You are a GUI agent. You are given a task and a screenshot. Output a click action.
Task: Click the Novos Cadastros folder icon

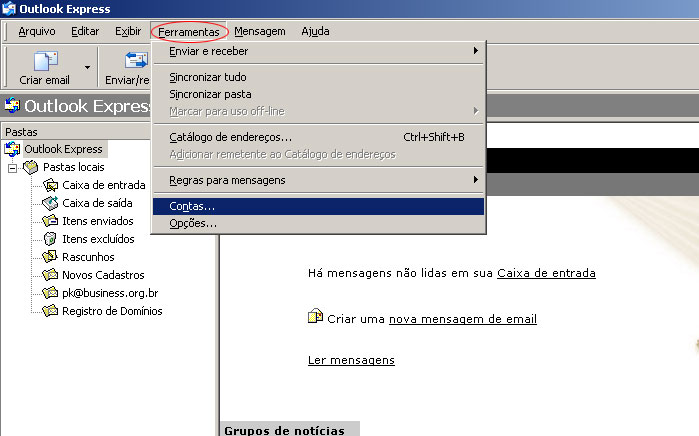point(50,275)
